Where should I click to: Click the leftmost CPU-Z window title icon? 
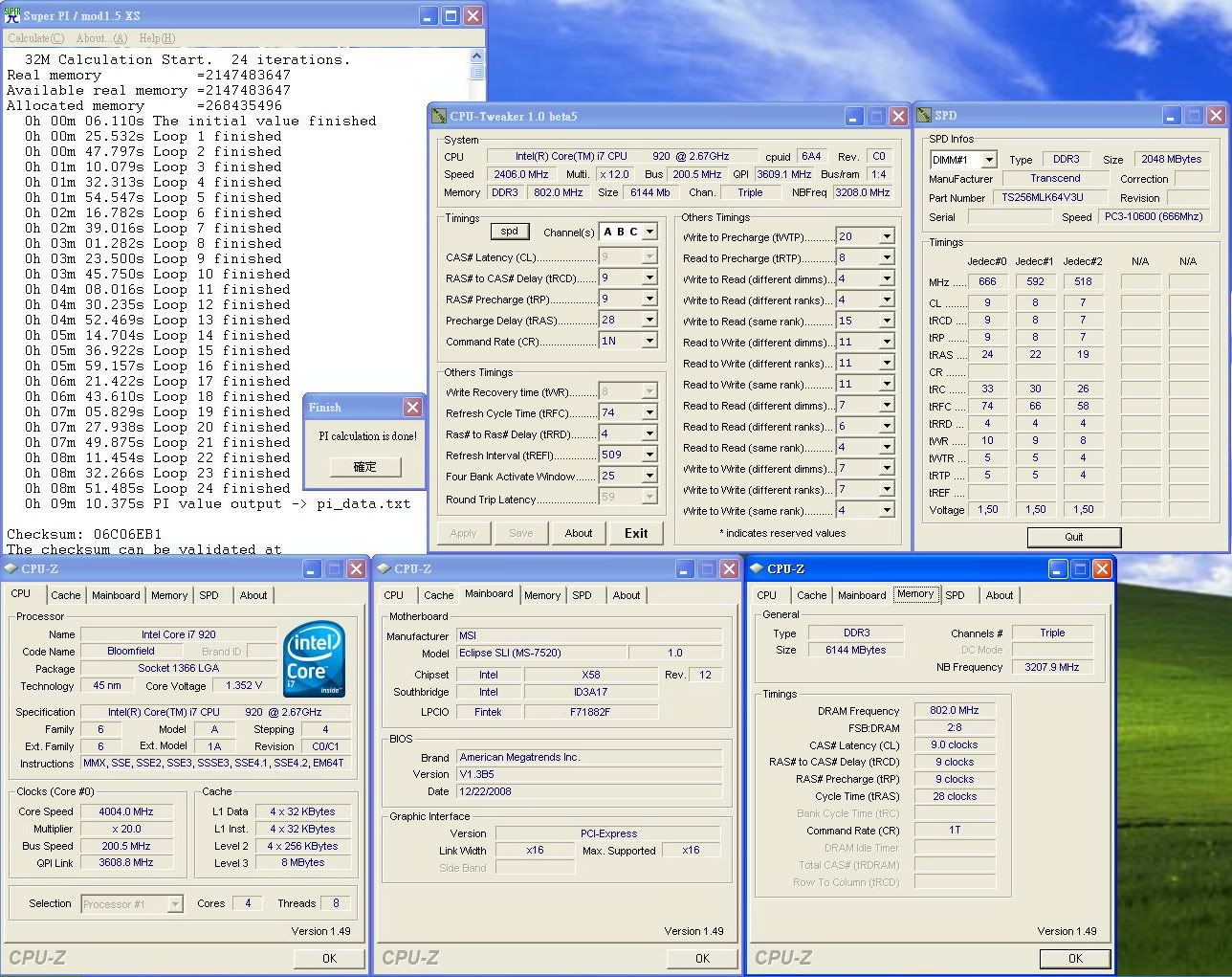11,568
